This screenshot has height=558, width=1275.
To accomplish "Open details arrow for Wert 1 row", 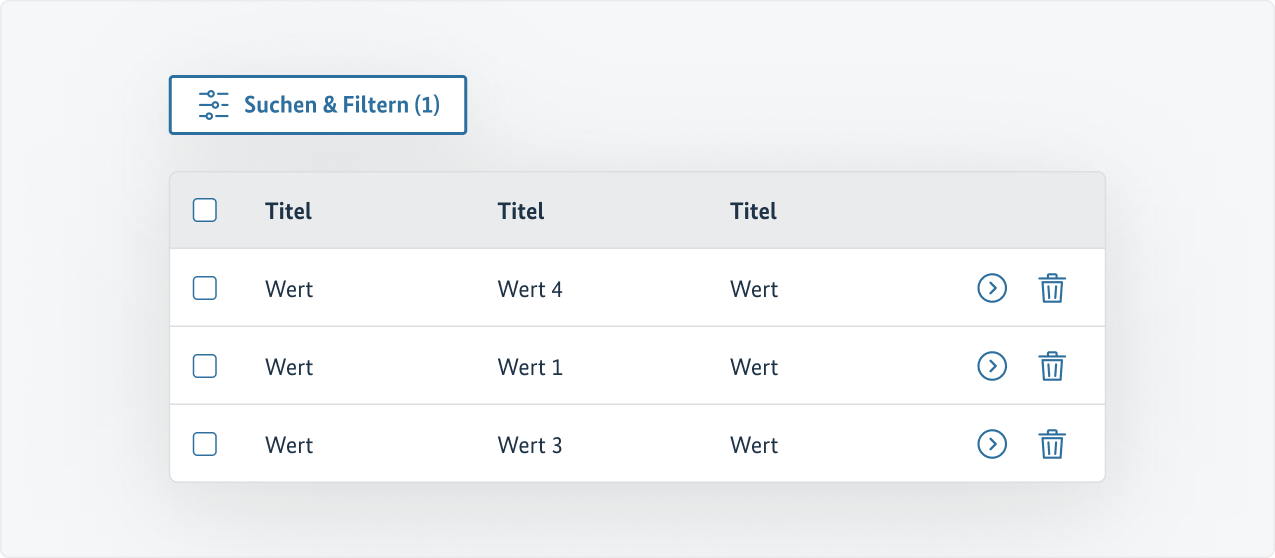I will [991, 366].
